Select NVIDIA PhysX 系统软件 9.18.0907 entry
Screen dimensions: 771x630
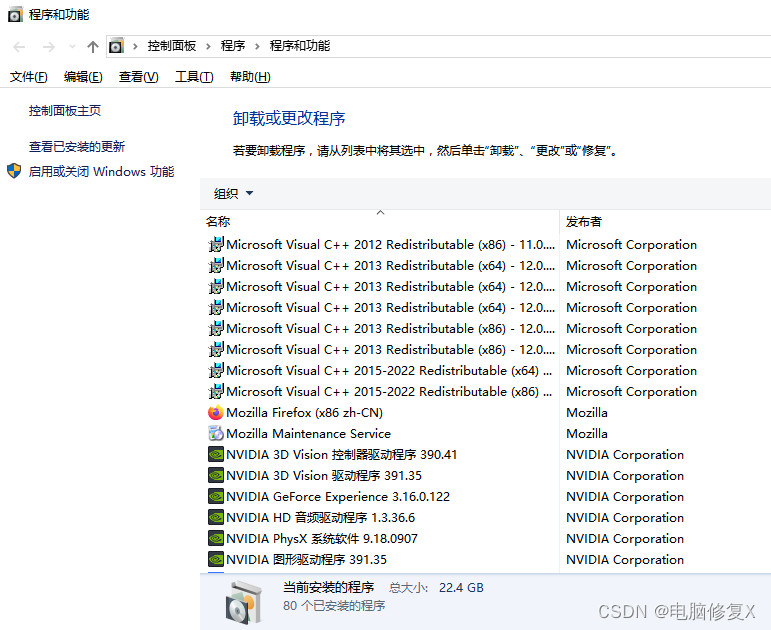322,539
